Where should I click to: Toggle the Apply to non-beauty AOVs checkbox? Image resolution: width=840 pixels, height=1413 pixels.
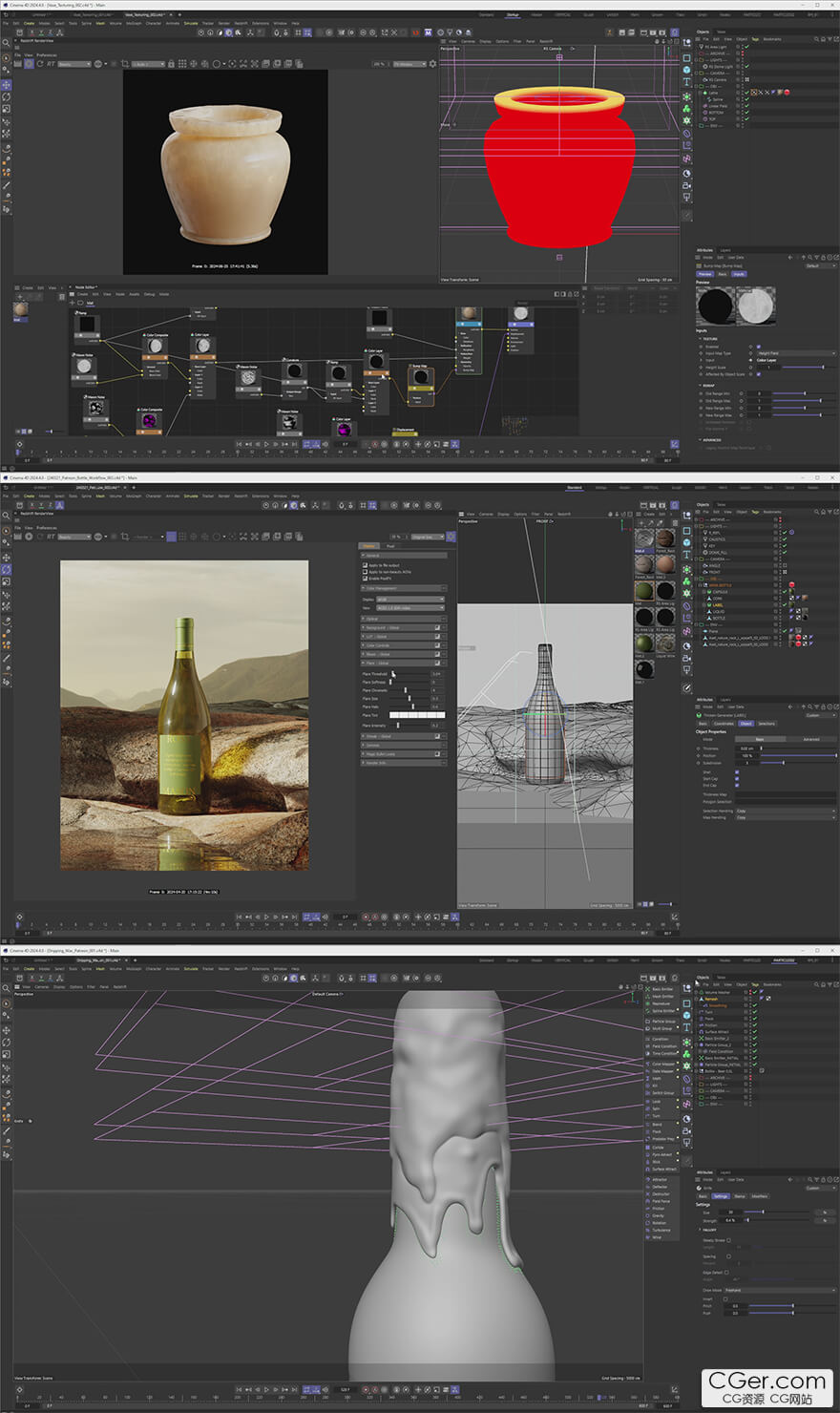(365, 572)
